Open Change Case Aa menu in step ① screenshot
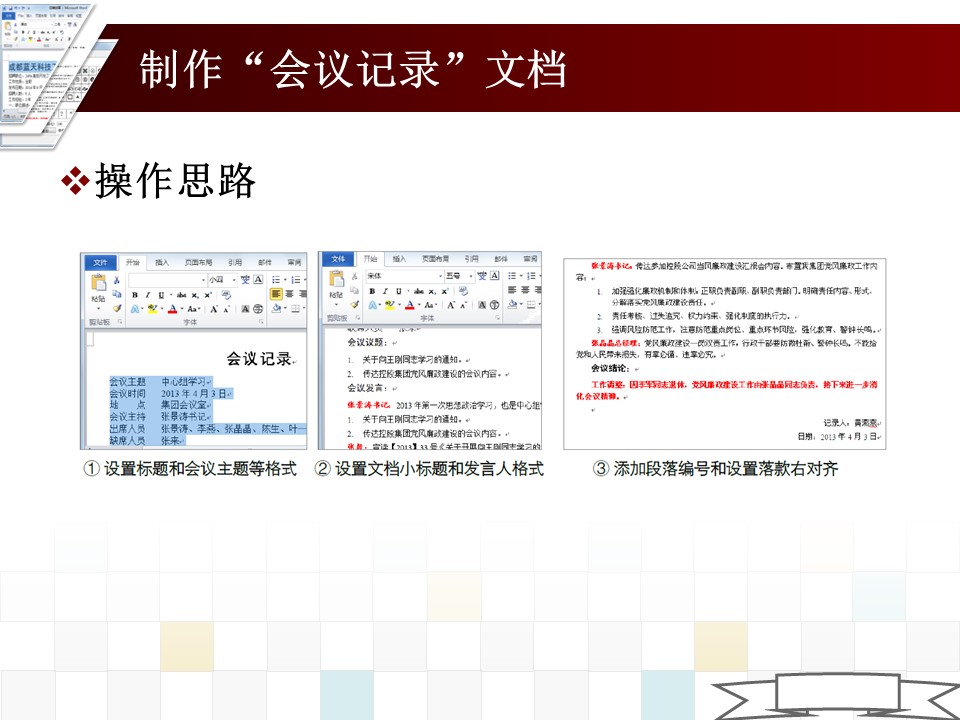Image resolution: width=960 pixels, height=720 pixels. (193, 309)
